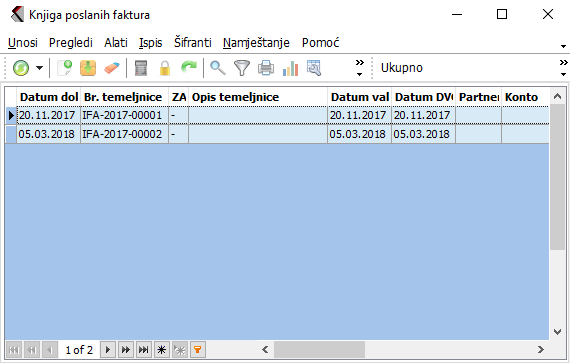Viewport: 570px width, 363px height.
Task: Open the refresh button dropdown arrow
Action: tap(39, 68)
